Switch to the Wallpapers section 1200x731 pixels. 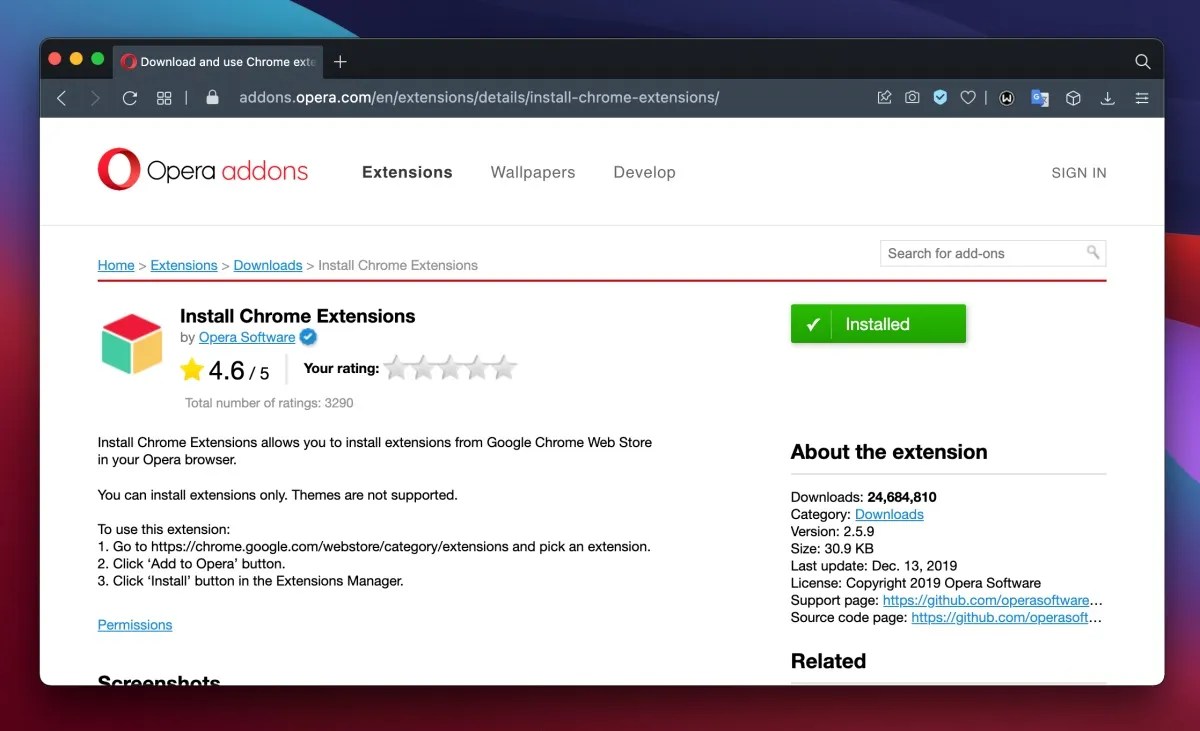[532, 172]
